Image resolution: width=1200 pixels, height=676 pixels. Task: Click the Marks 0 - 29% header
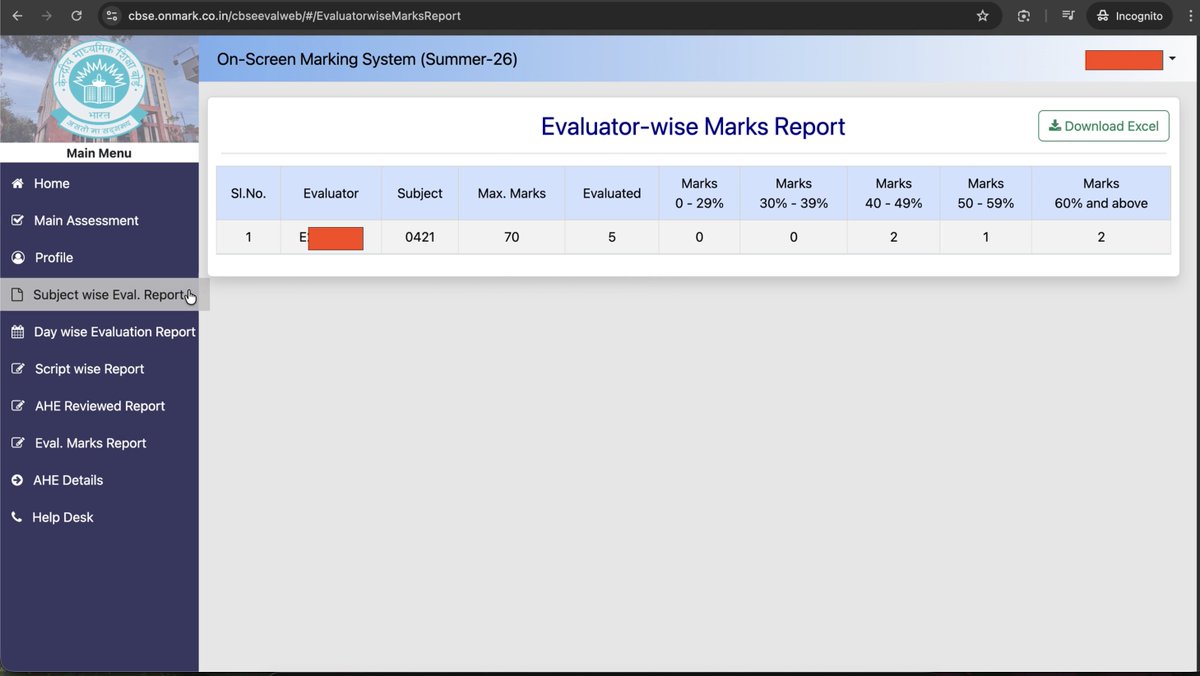[699, 193]
